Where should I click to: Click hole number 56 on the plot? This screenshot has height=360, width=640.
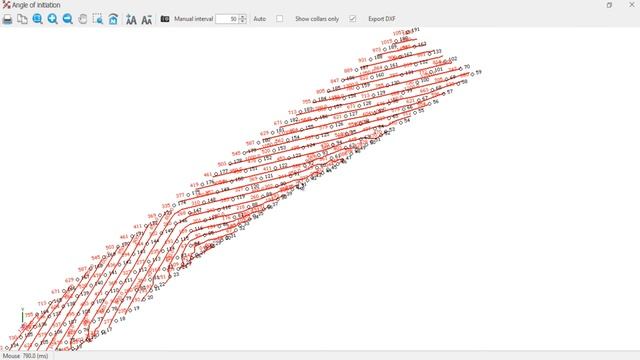(x=436, y=102)
